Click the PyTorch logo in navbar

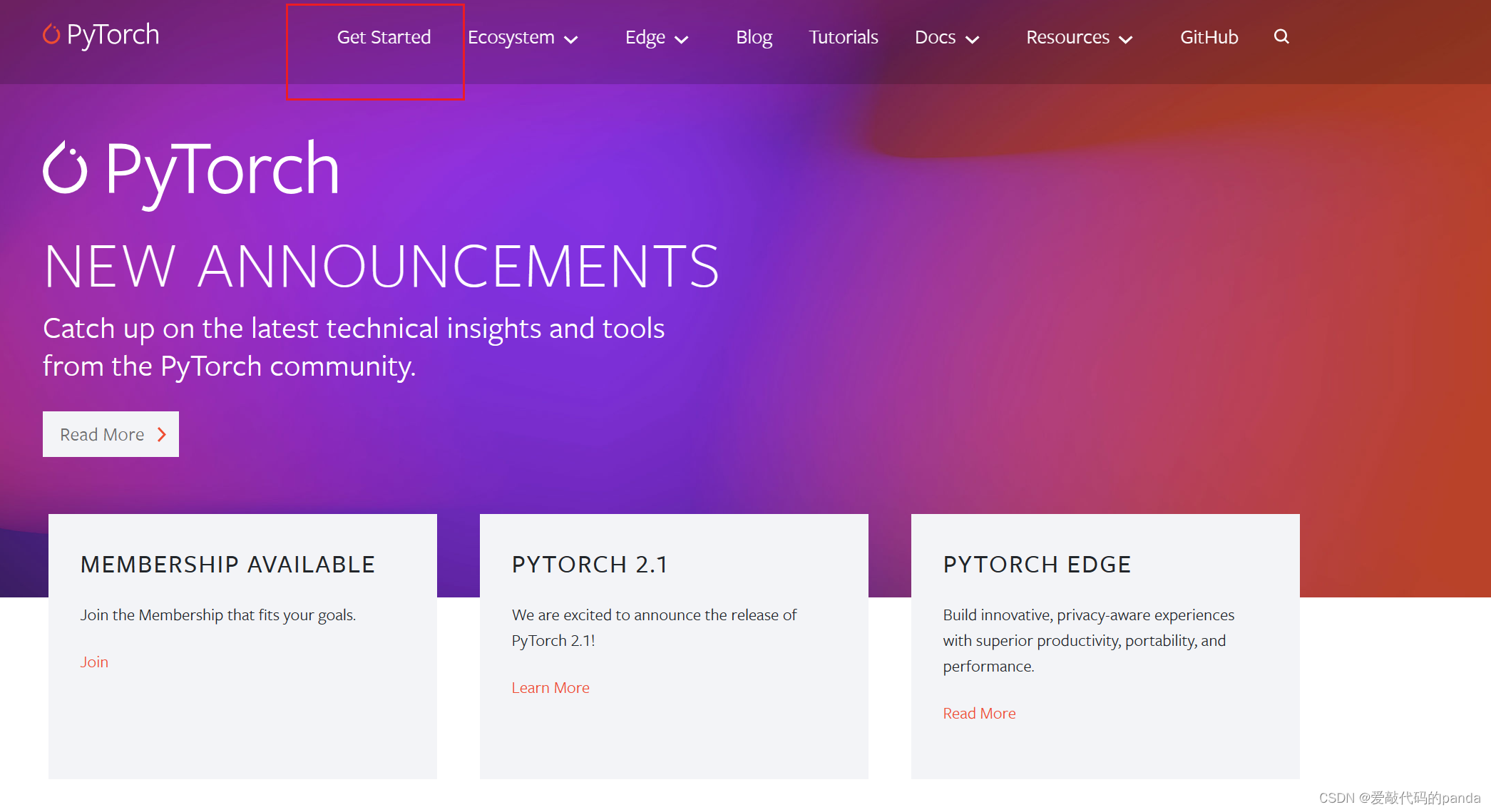101,35
